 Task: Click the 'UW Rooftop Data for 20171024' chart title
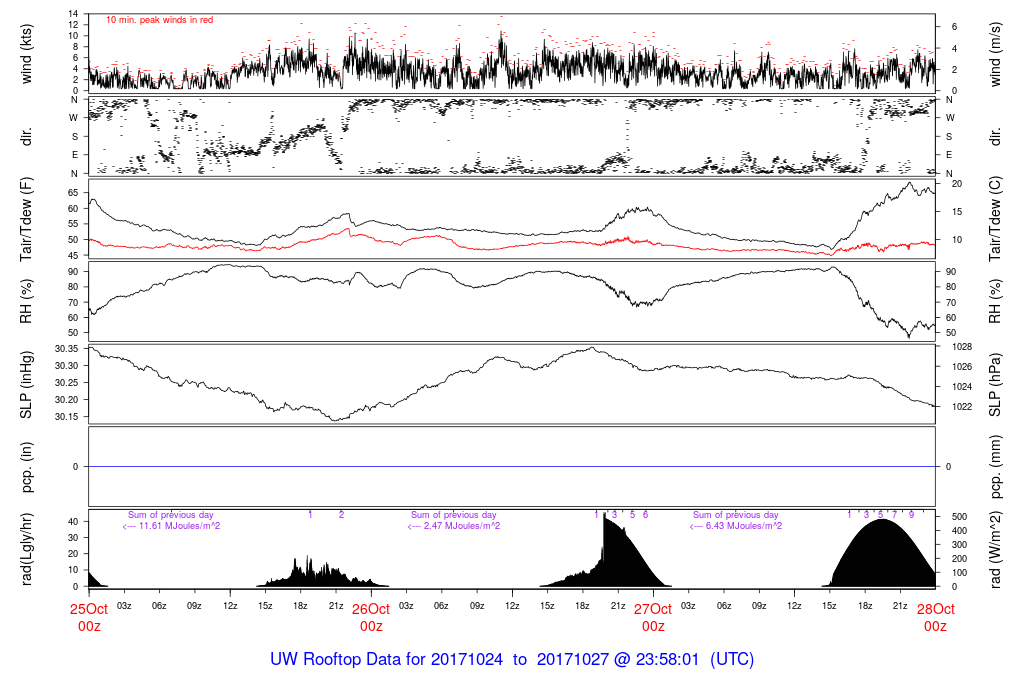pyautogui.click(x=387, y=659)
